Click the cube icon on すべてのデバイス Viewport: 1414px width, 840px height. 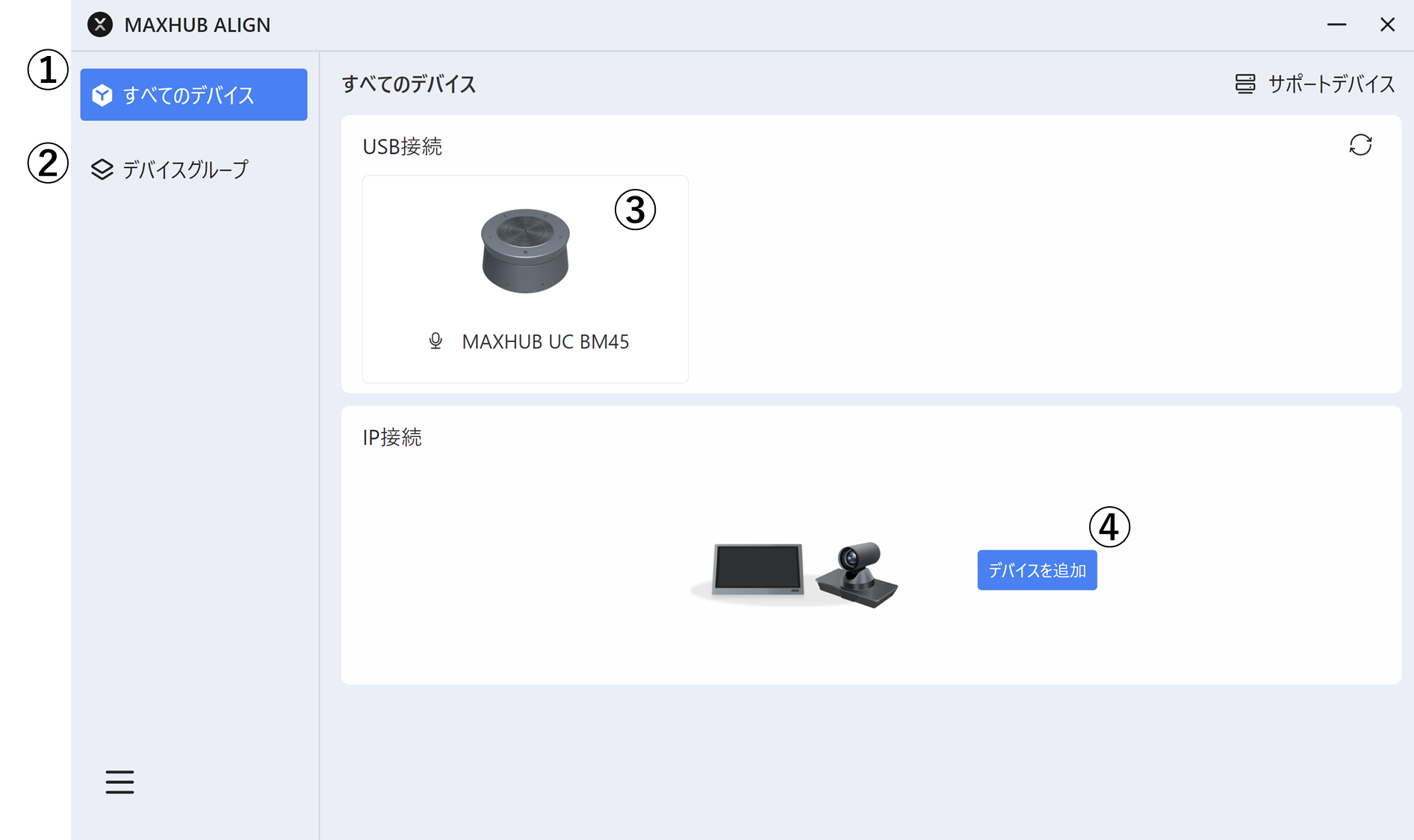(x=102, y=95)
